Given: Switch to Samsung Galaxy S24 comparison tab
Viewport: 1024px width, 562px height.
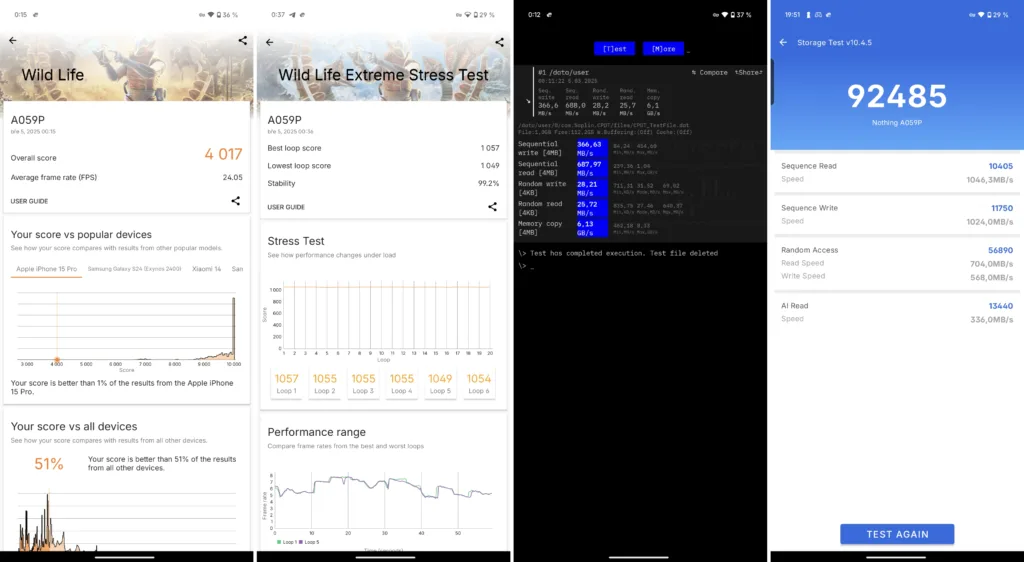Looking at the screenshot, I should click(133, 269).
